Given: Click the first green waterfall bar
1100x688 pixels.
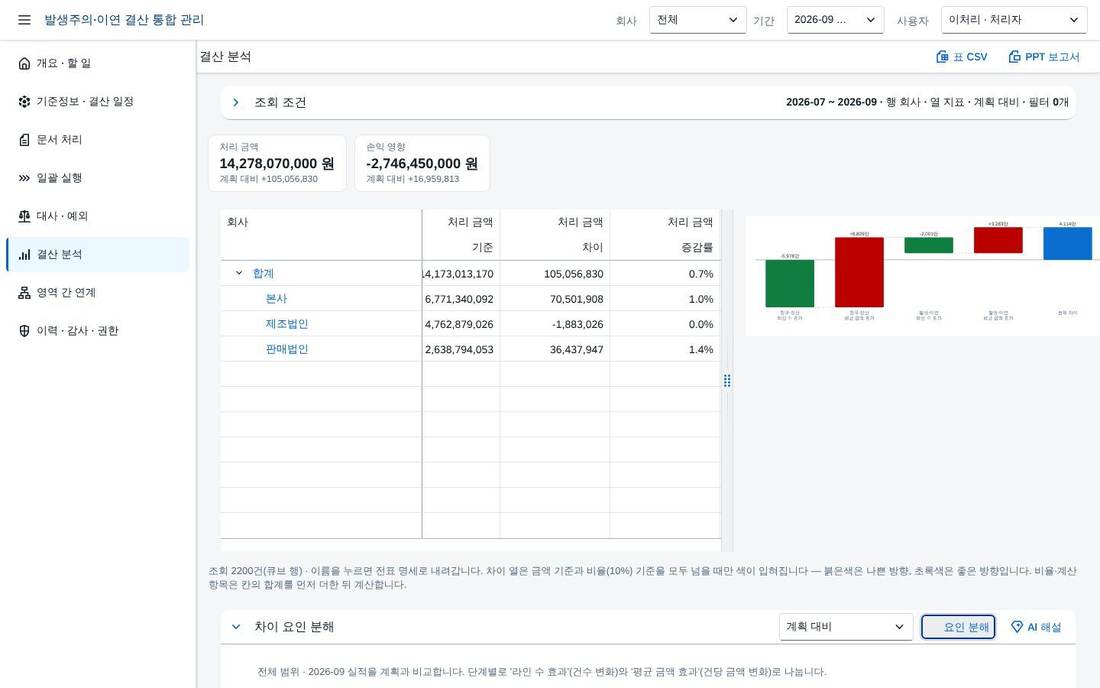Looking at the screenshot, I should click(790, 283).
